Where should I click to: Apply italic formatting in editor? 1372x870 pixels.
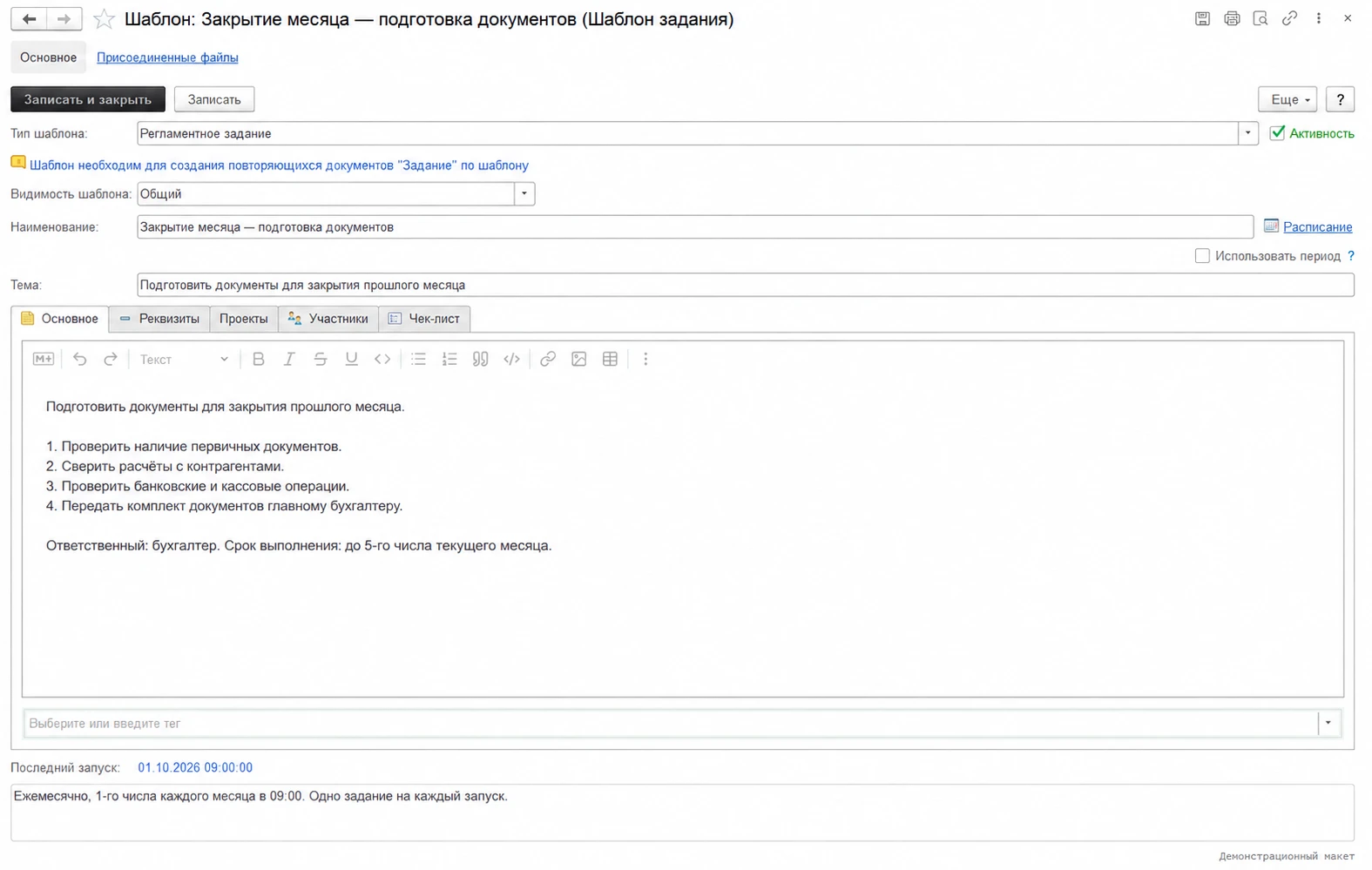pos(289,359)
